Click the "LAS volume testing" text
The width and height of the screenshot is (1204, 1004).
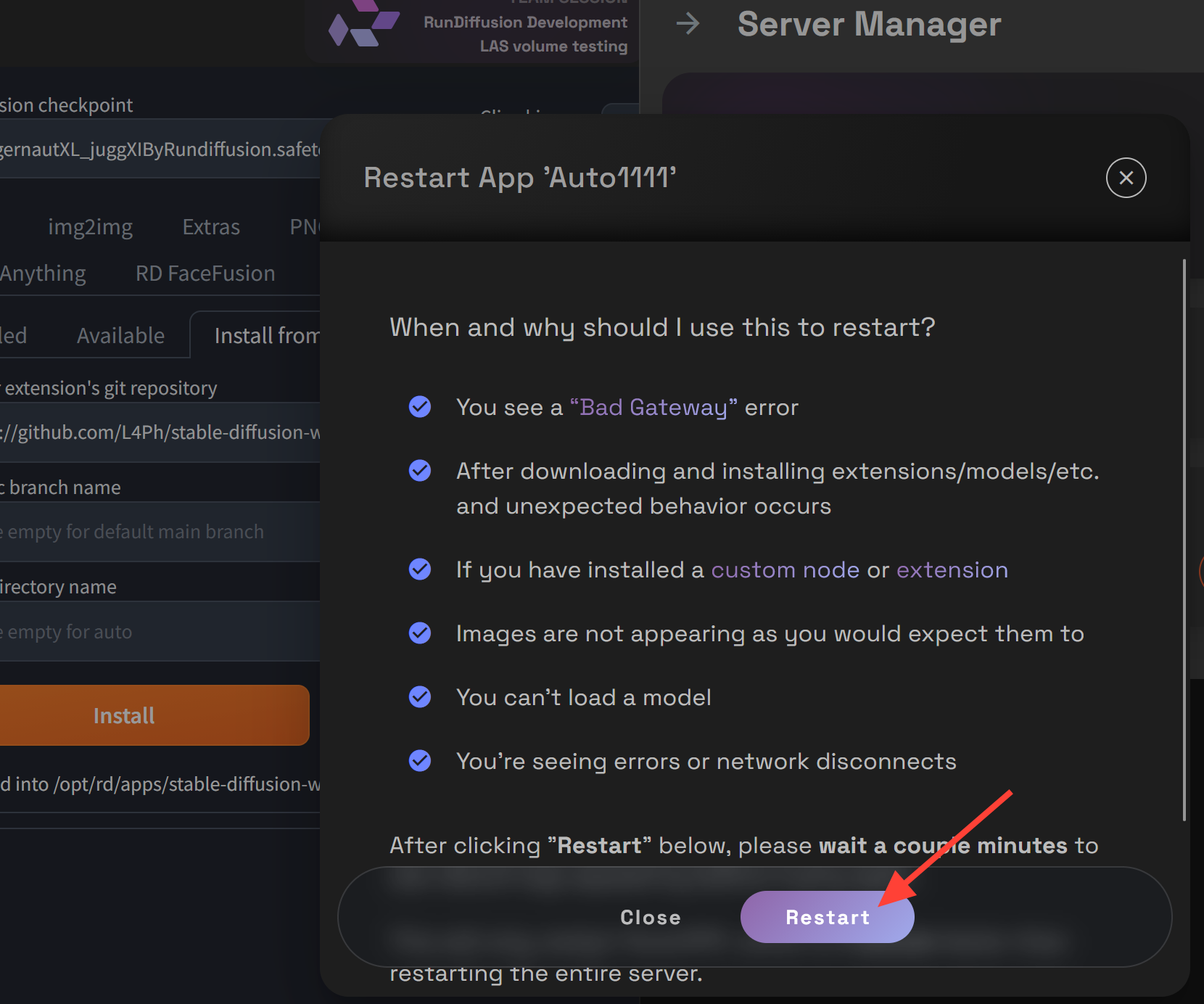pyautogui.click(x=553, y=46)
